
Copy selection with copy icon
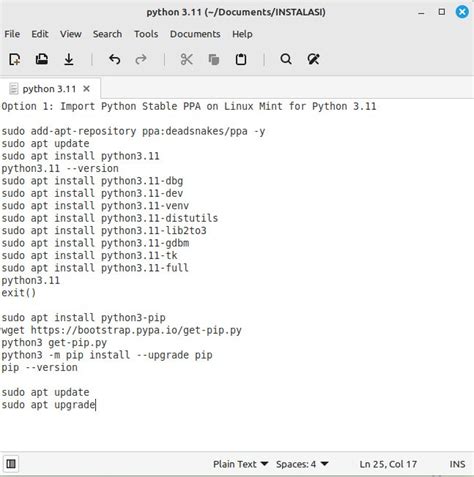[x=214, y=60]
